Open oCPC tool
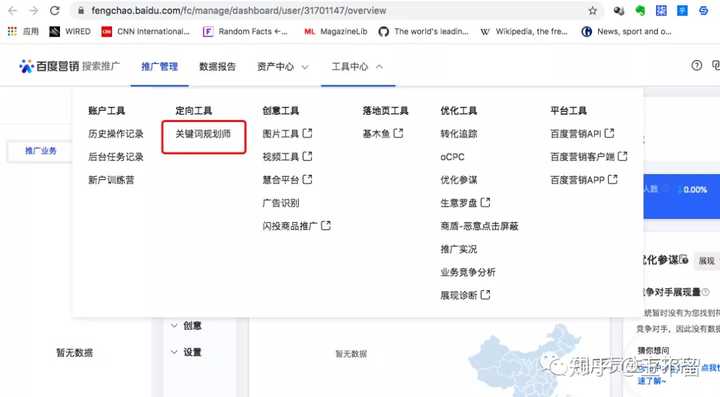 [x=452, y=157]
